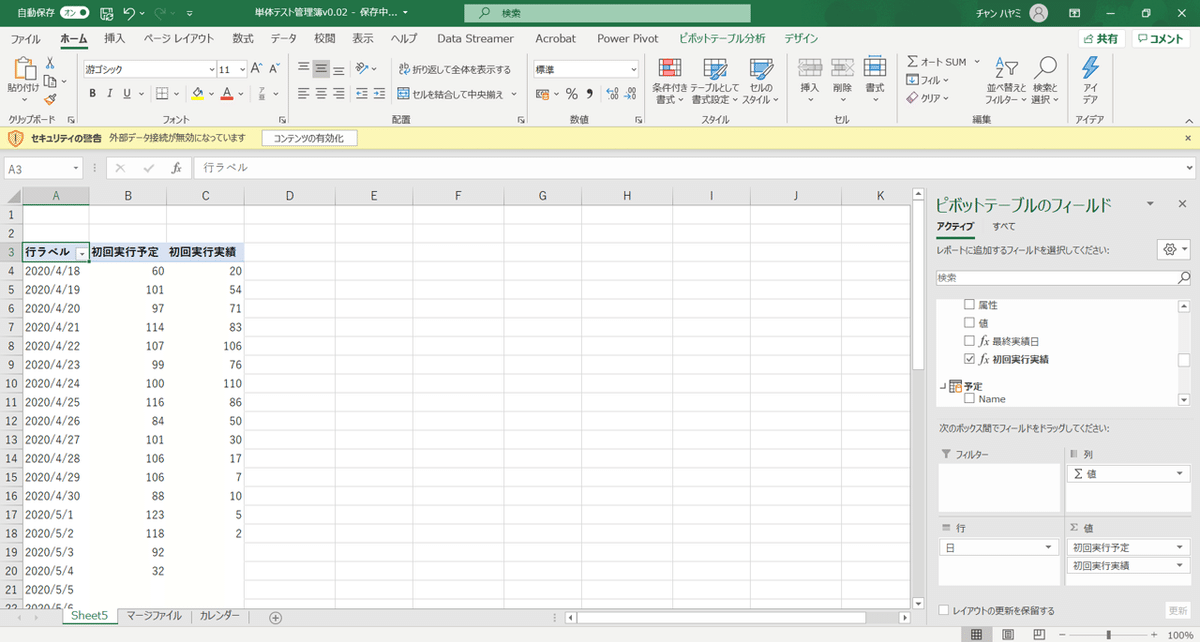Click the fill color bucket swatch

tap(197, 94)
